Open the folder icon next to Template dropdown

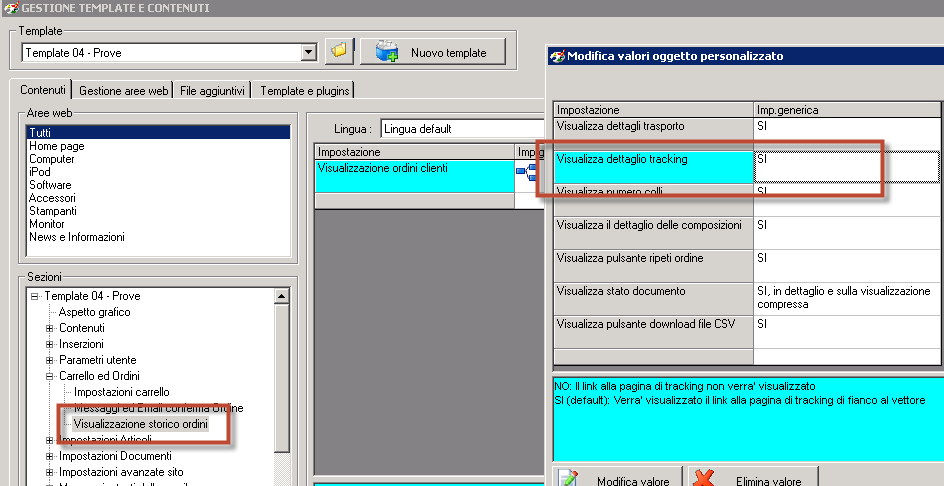pos(339,52)
